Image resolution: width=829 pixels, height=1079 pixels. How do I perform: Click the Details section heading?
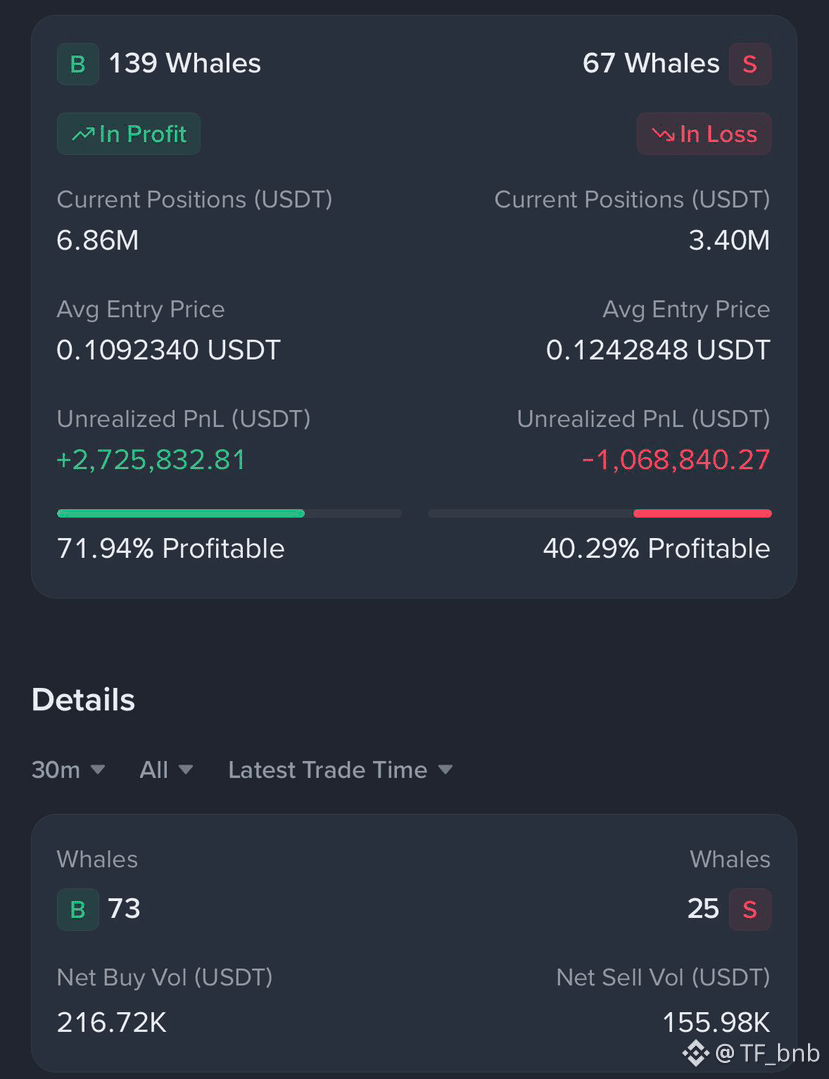tap(83, 700)
